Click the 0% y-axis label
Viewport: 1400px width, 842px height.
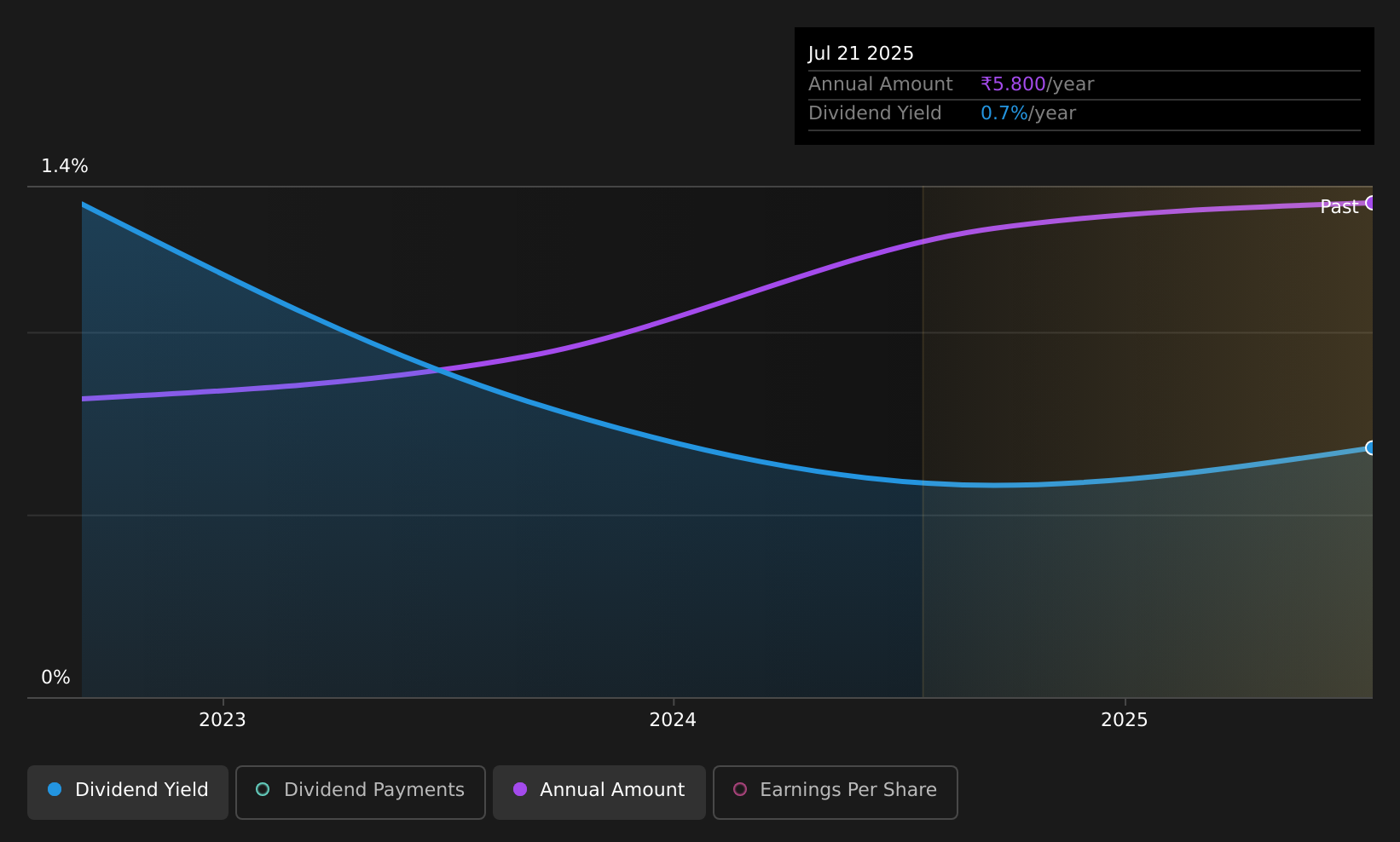tap(55, 678)
